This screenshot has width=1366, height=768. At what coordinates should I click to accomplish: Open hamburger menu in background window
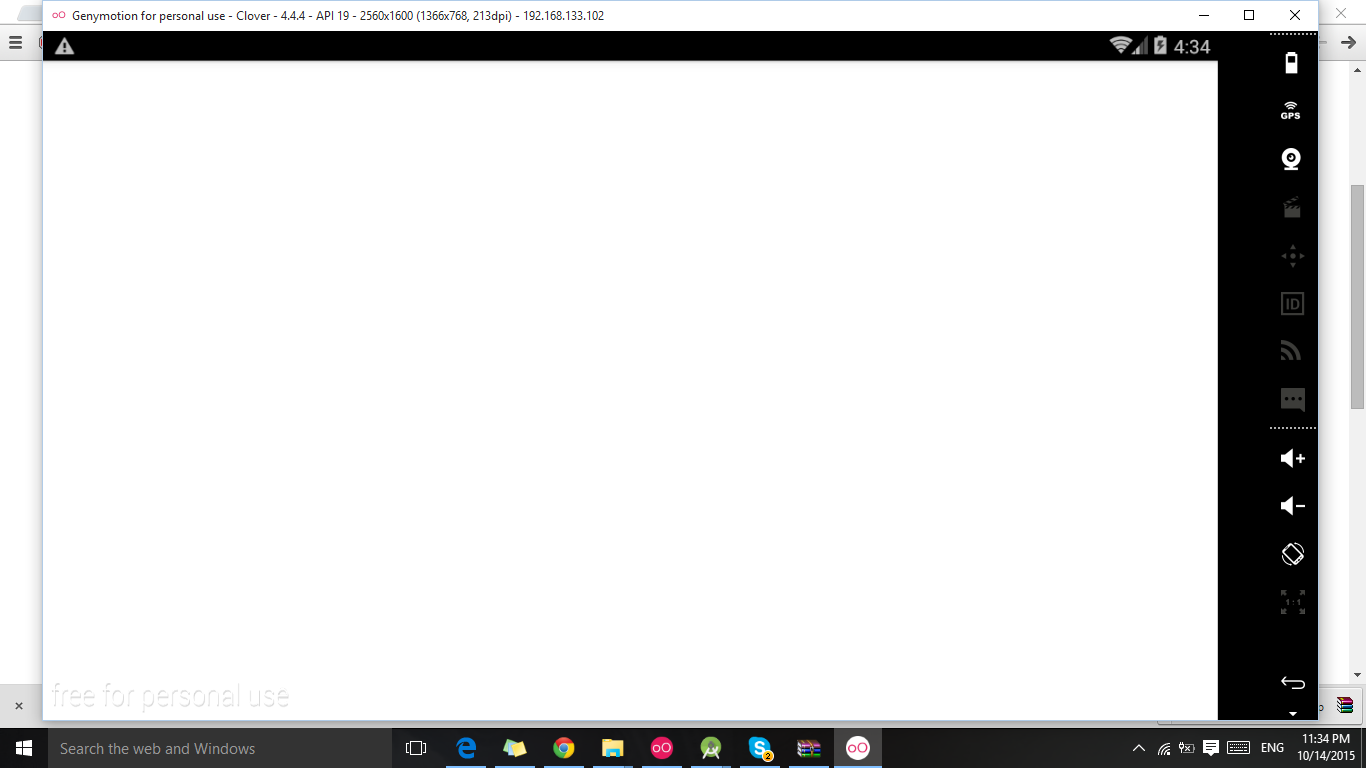point(15,42)
